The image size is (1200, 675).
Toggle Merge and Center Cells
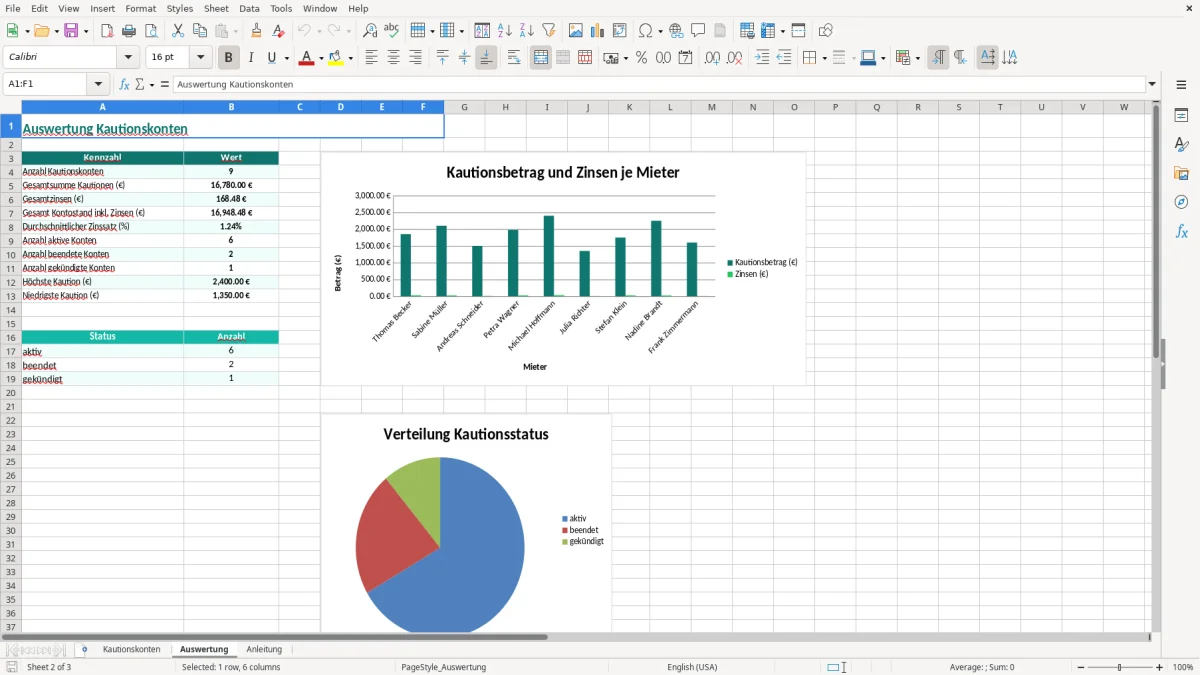(x=541, y=58)
